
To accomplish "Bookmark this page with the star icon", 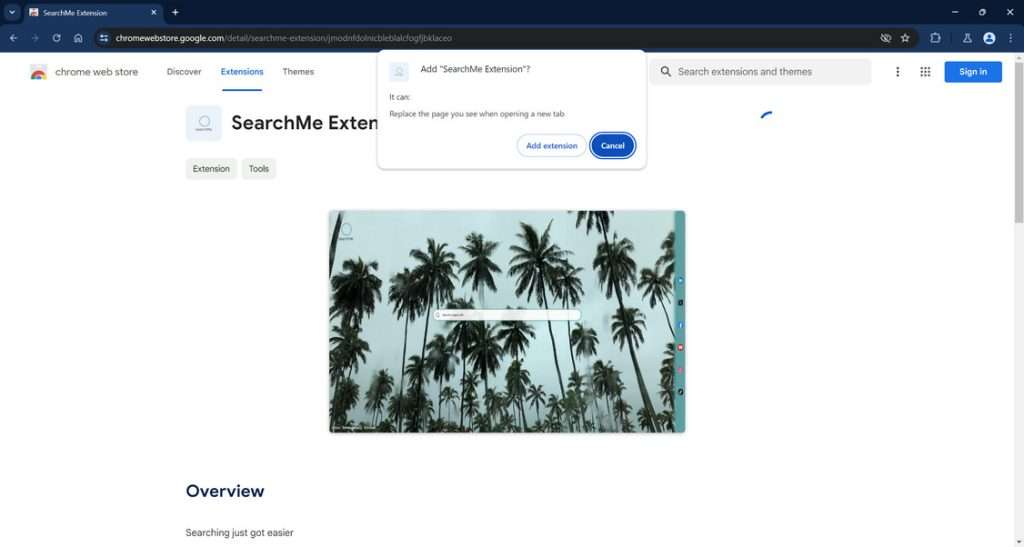I will click(x=905, y=39).
